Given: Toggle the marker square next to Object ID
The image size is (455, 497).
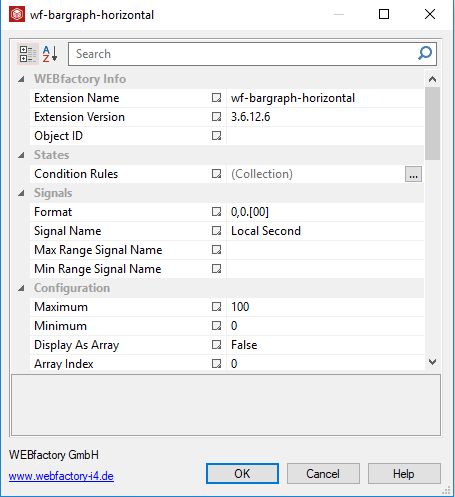Looking at the screenshot, I should [216, 136].
